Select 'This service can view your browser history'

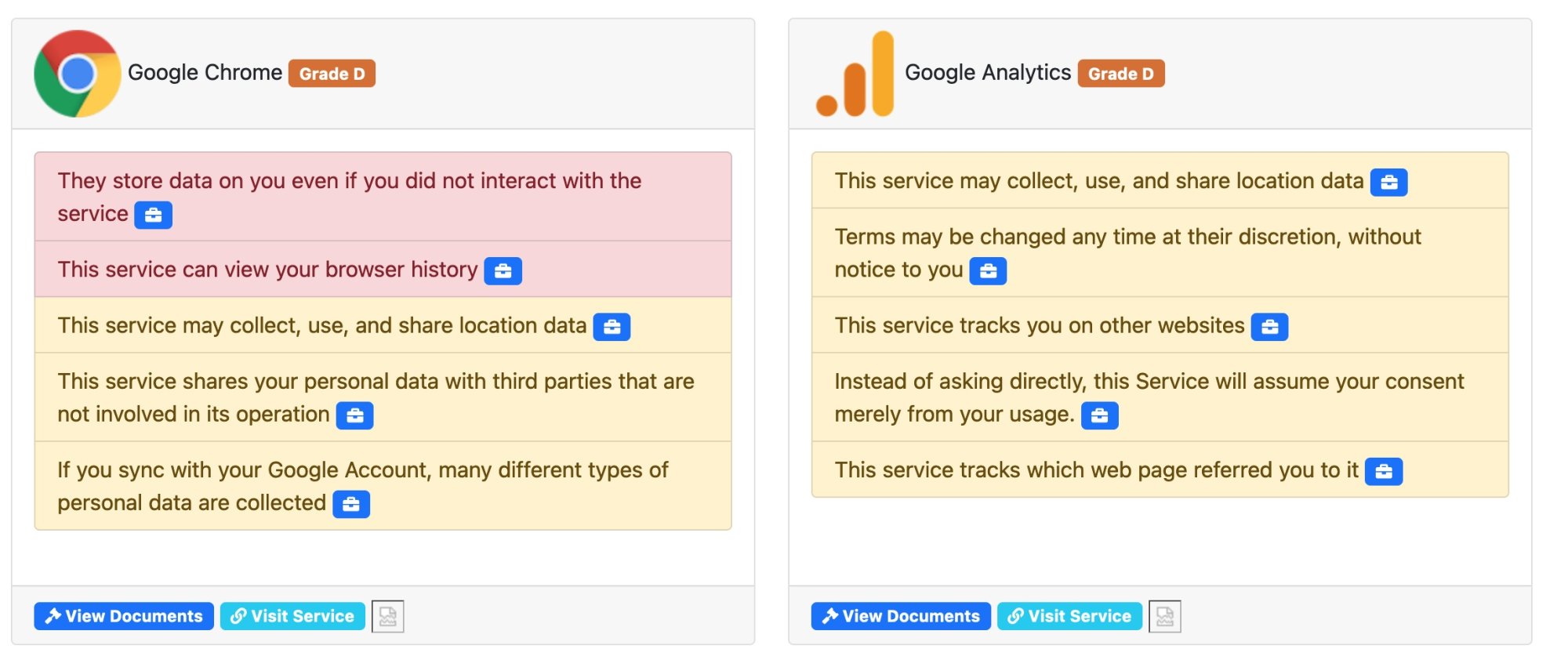[267, 270]
